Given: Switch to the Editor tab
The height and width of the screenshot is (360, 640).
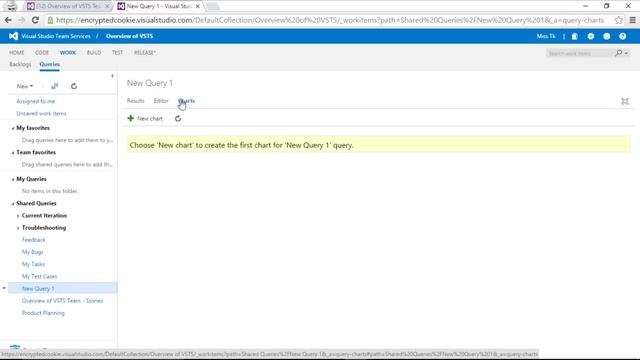Looking at the screenshot, I should pyautogui.click(x=161, y=101).
